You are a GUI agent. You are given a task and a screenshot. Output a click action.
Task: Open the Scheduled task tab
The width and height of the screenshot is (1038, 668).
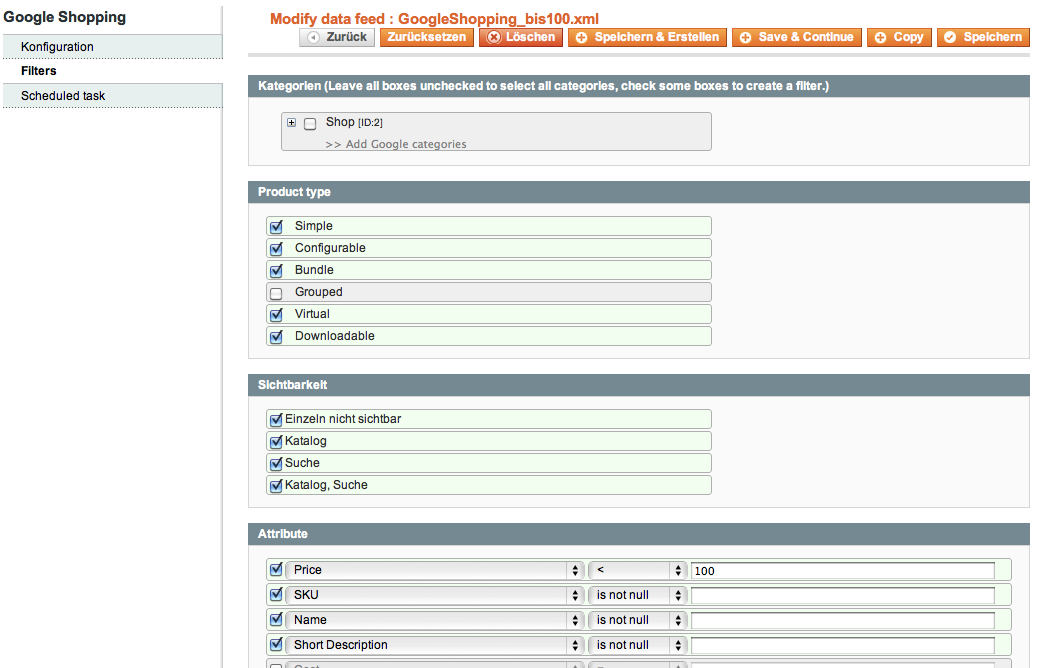pyautogui.click(x=113, y=96)
